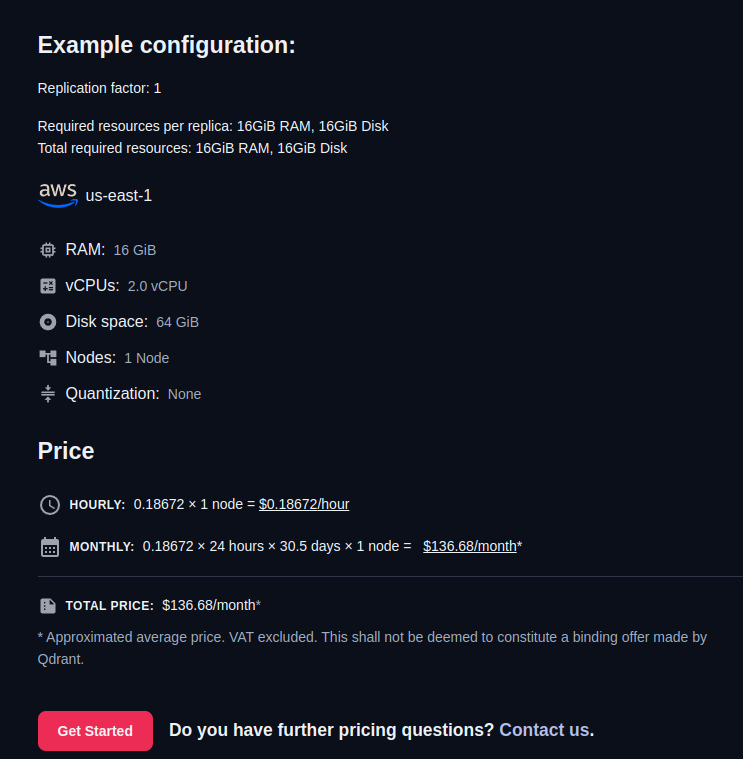Click the $136.68/month monthly price link
The height and width of the screenshot is (759, 743).
(x=470, y=546)
